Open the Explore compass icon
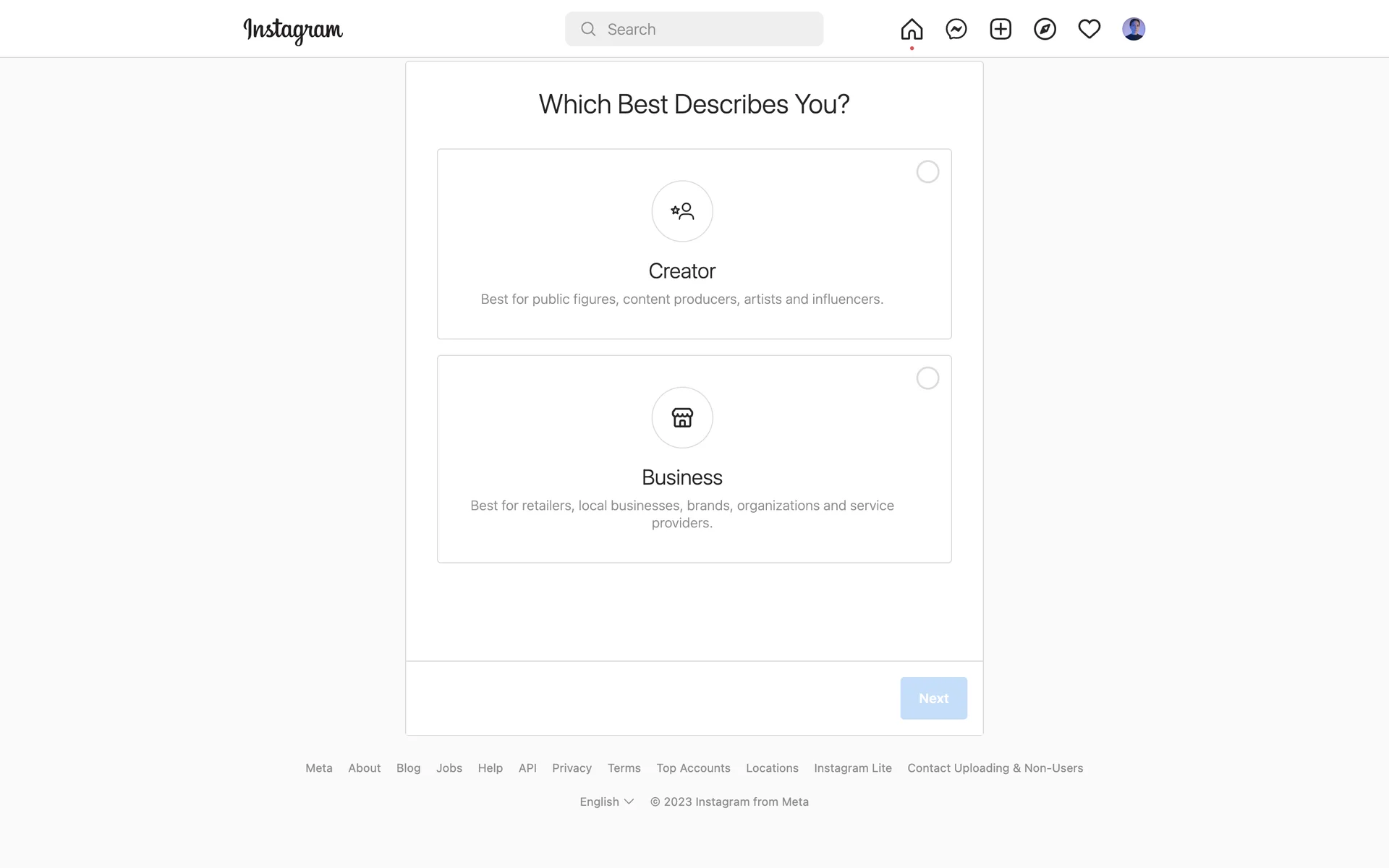The width and height of the screenshot is (1389, 868). pos(1045,29)
